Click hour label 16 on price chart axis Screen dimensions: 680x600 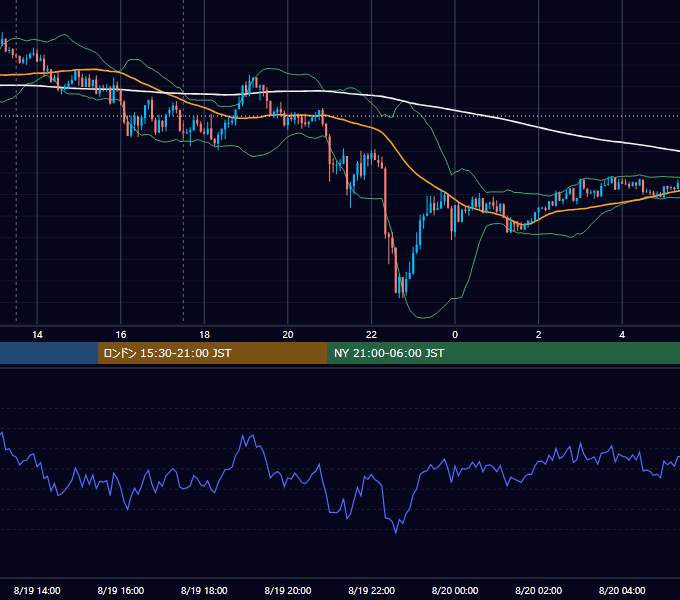tap(121, 335)
